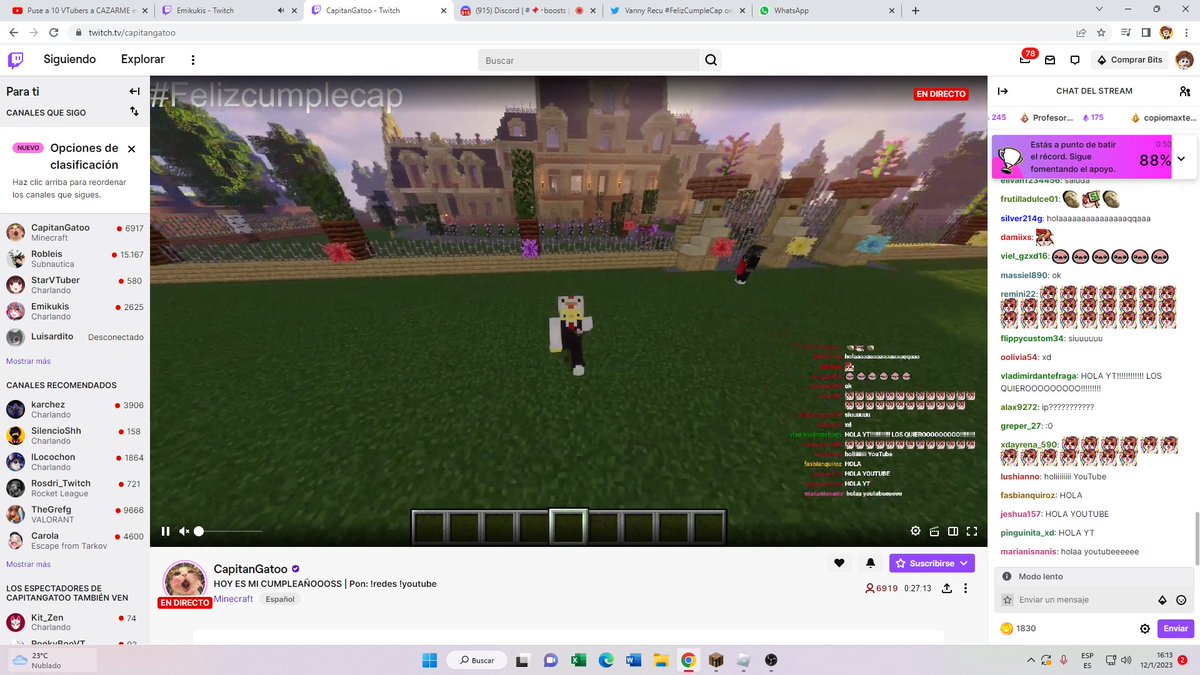Click the Buscar search field
This screenshot has width=1200, height=675.
click(588, 60)
